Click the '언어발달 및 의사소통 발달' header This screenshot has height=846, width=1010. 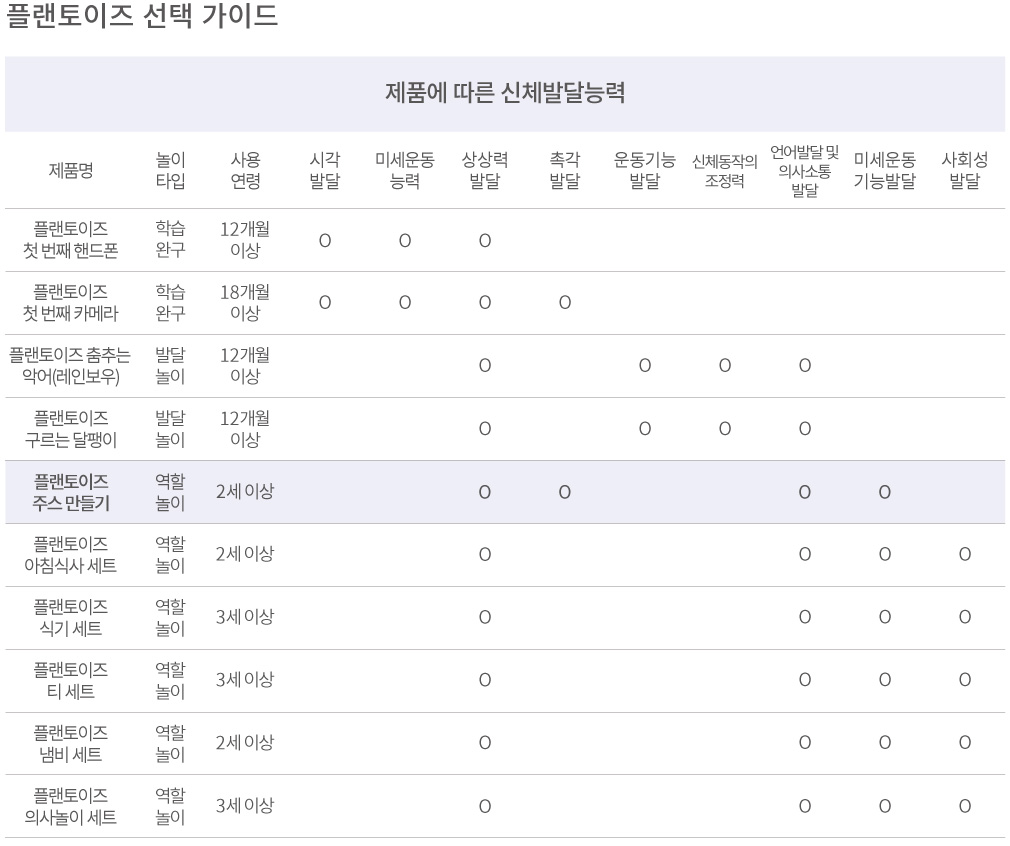(x=805, y=171)
